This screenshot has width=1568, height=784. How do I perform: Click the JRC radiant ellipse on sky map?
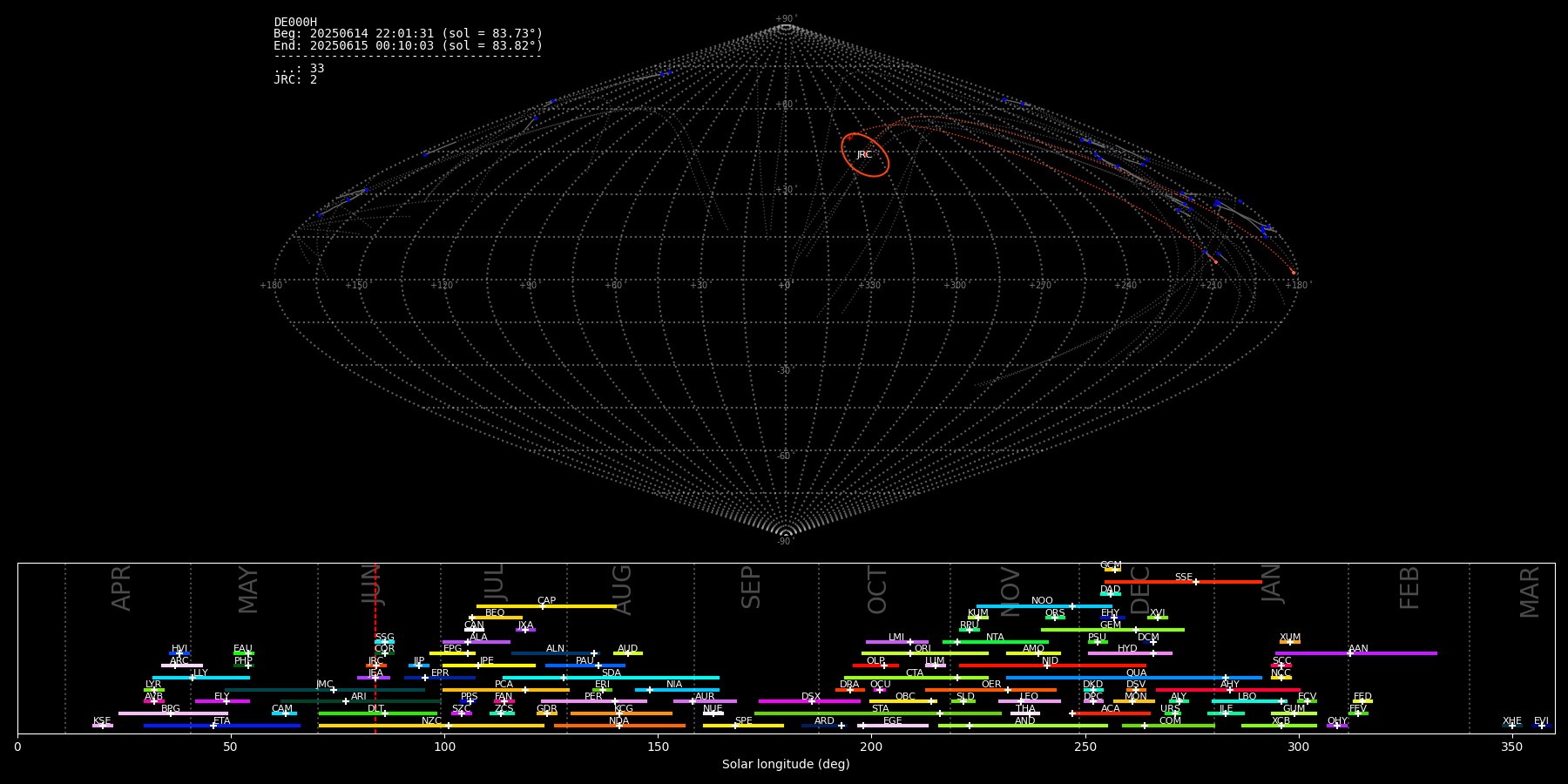click(x=865, y=155)
